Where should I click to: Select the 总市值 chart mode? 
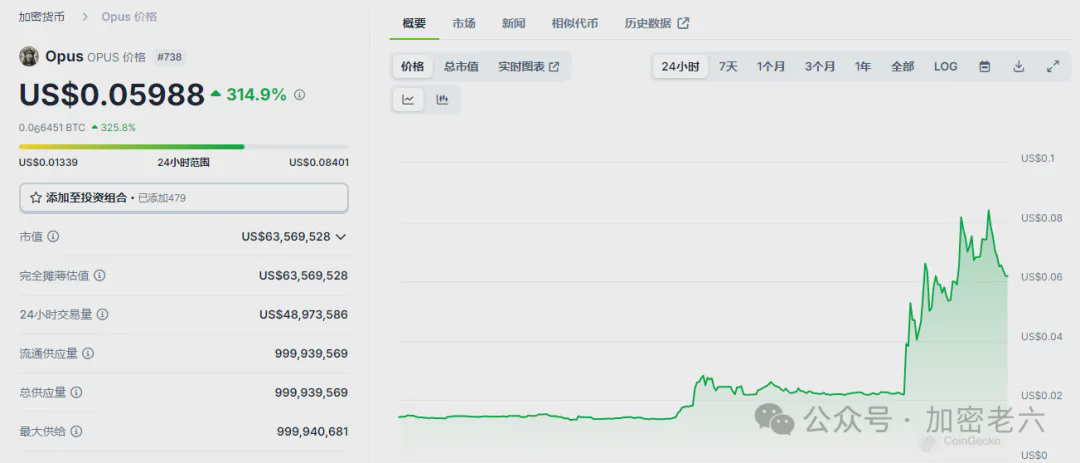click(x=461, y=67)
